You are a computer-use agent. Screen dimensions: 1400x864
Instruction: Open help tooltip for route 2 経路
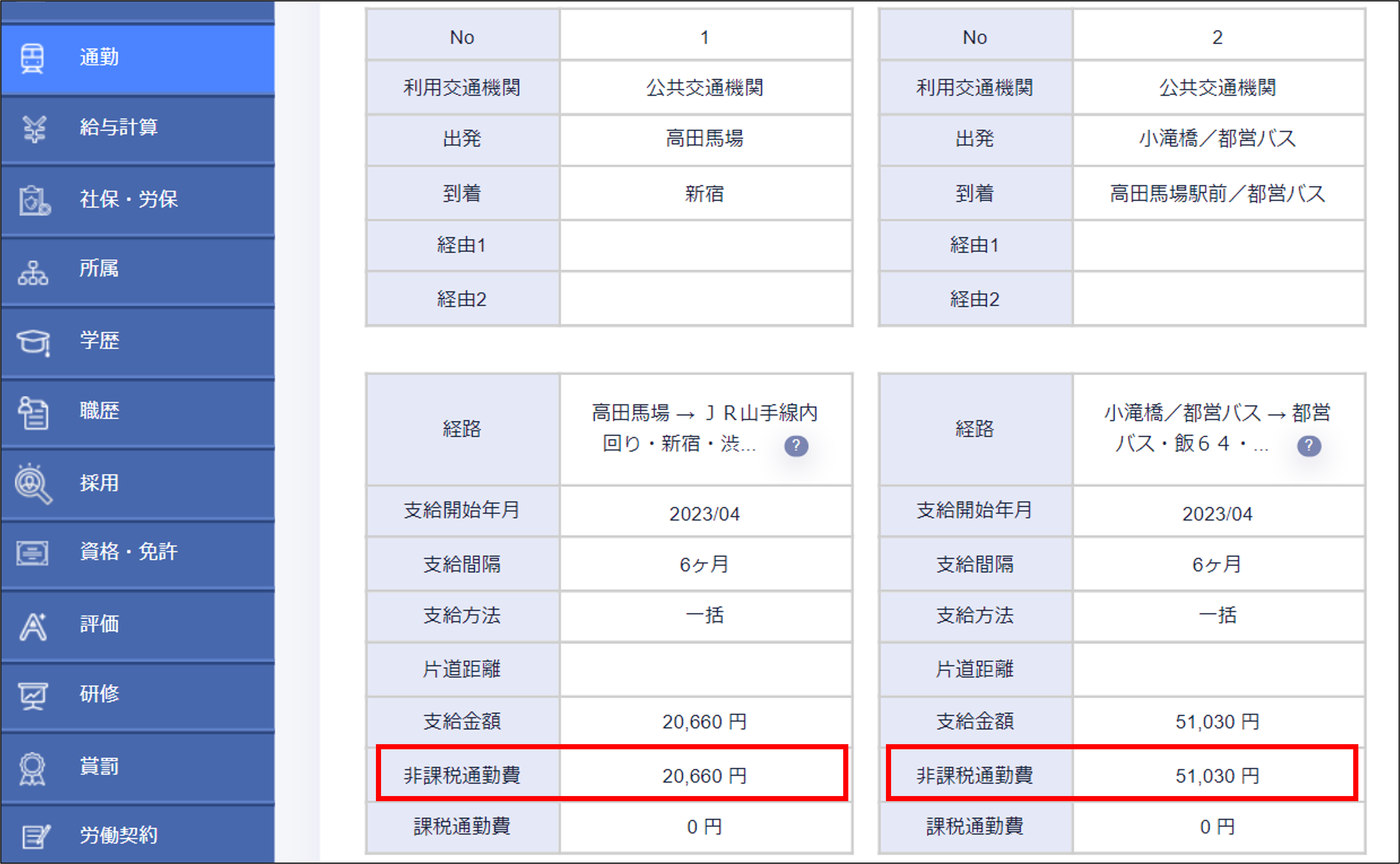(1309, 446)
